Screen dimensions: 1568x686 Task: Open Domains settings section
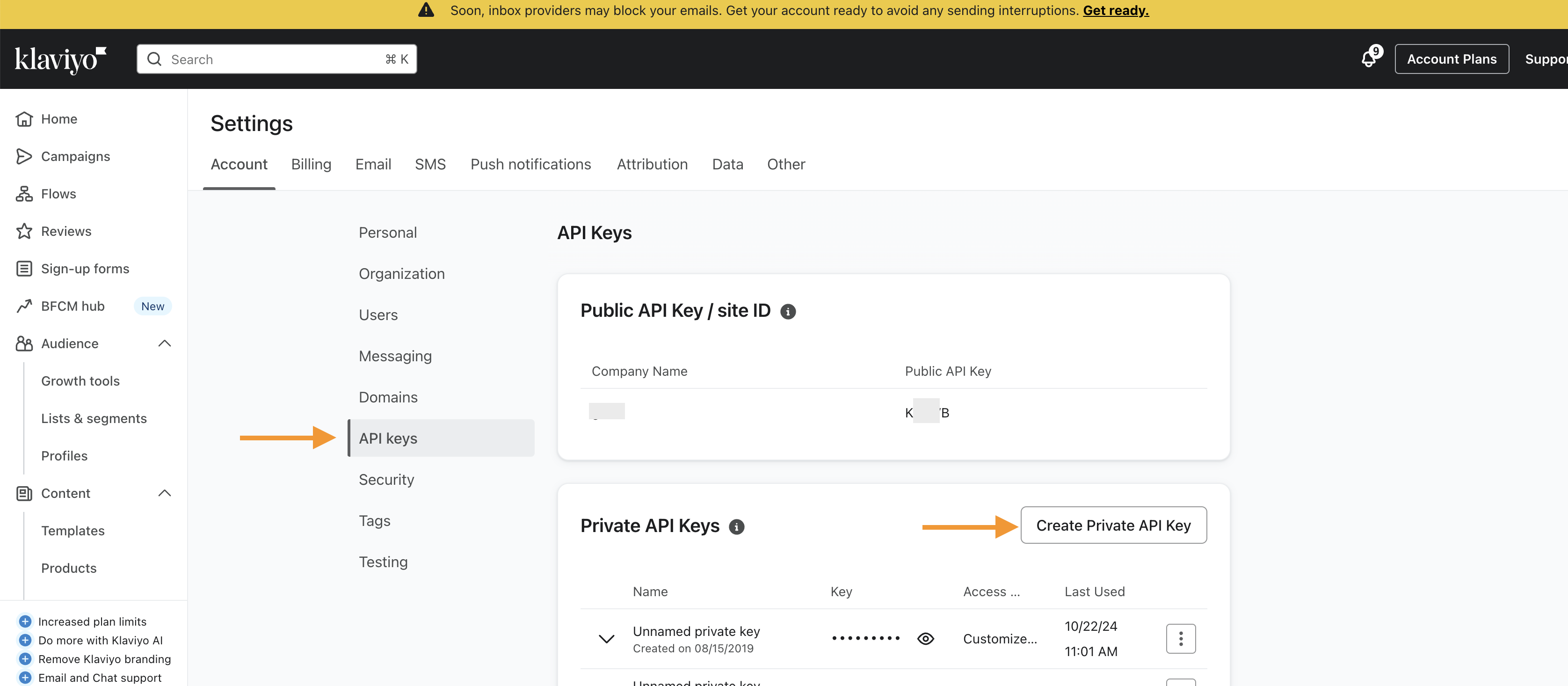(x=388, y=397)
